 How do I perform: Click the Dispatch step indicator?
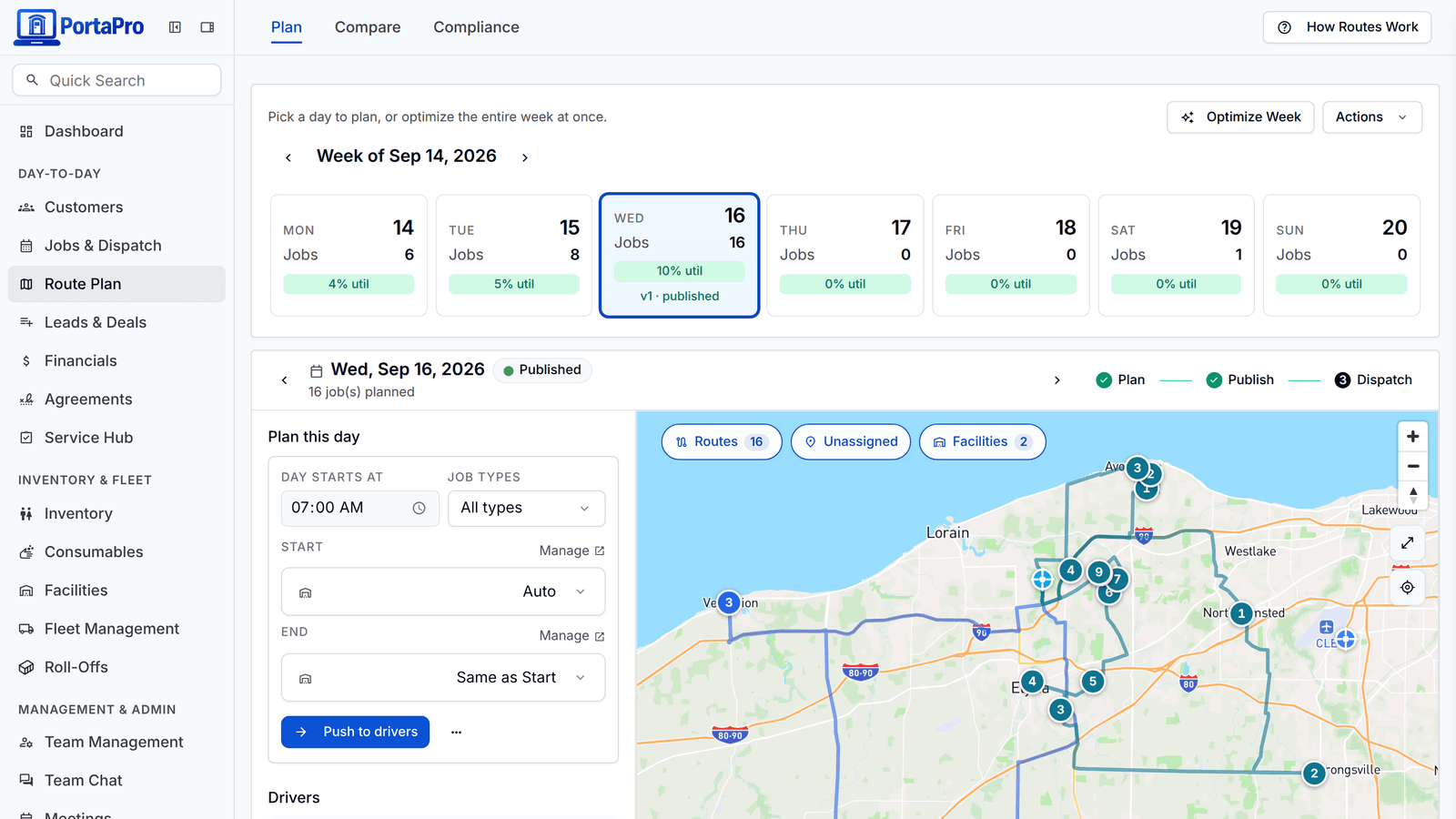tap(1373, 380)
